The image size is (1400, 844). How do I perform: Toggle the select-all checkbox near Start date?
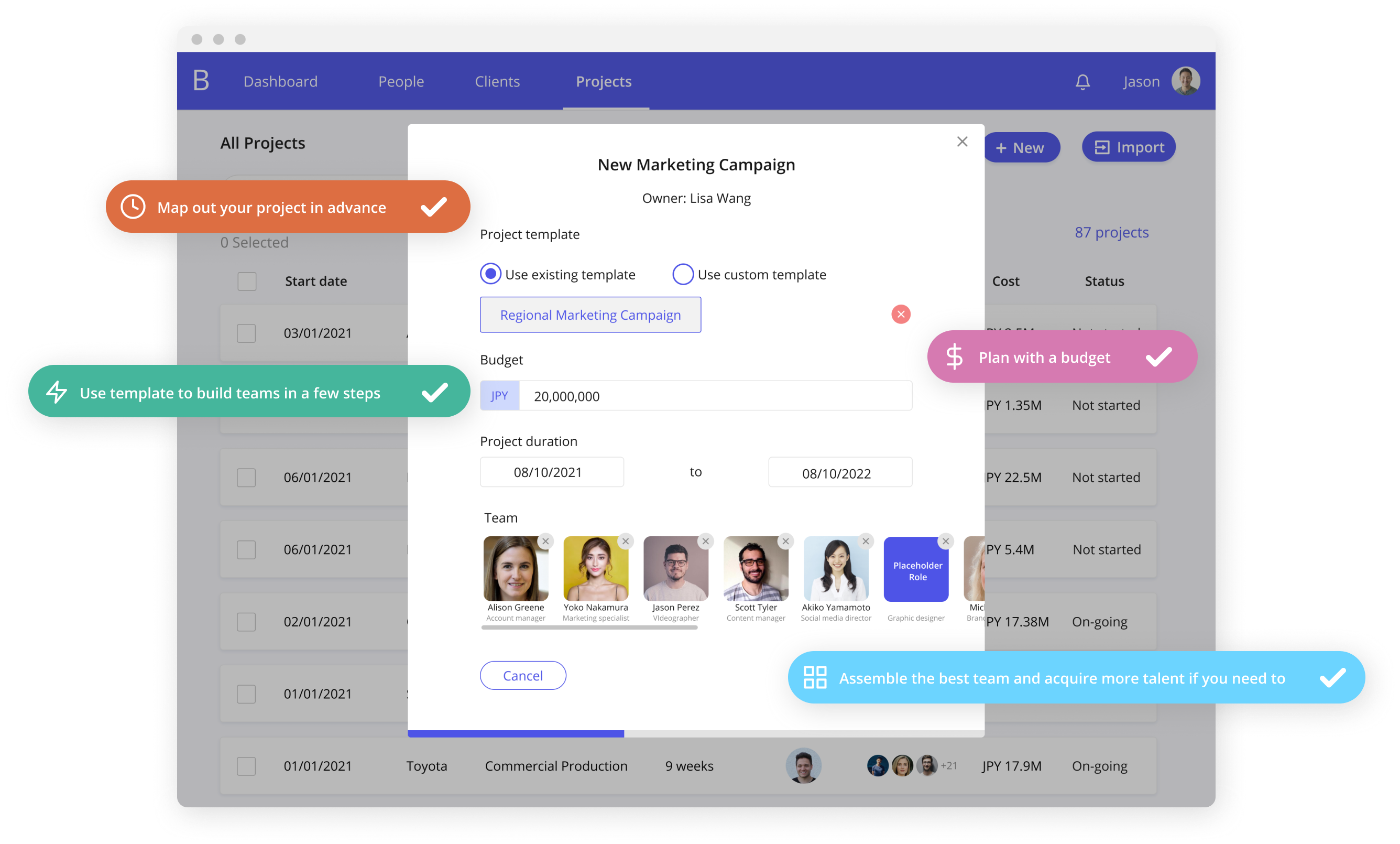tap(247, 282)
